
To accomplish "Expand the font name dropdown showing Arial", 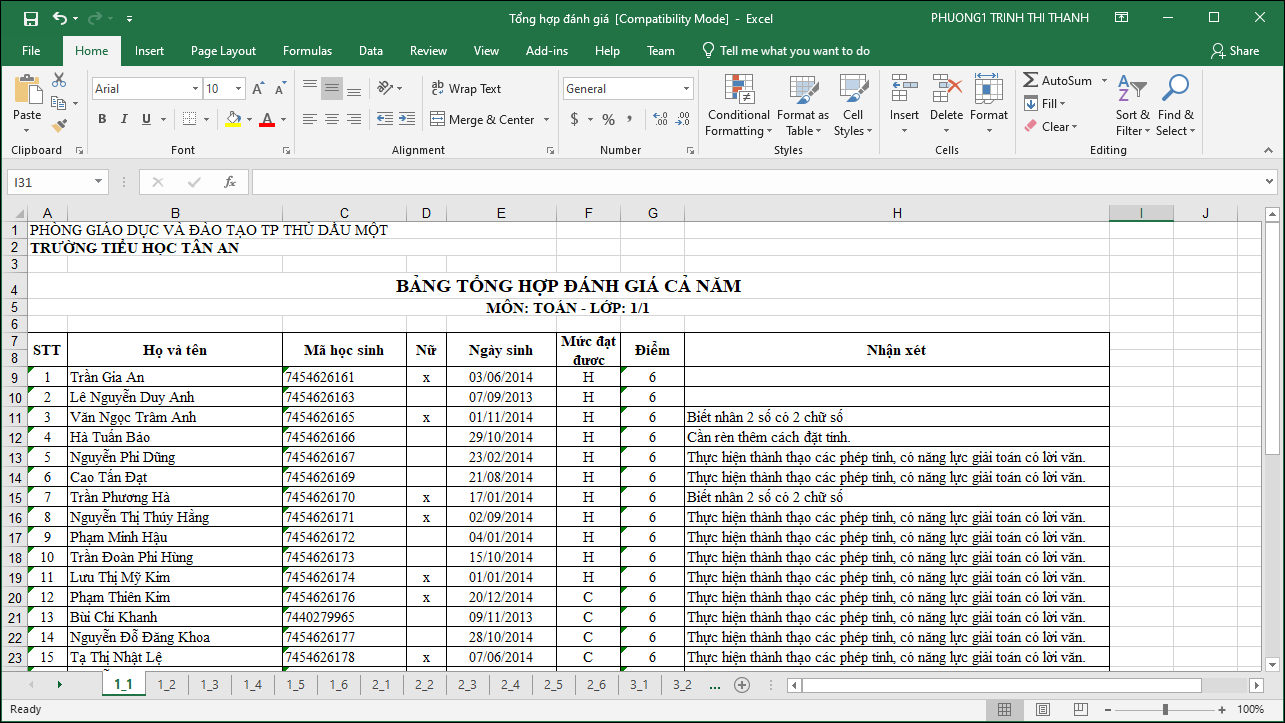I will [x=194, y=89].
